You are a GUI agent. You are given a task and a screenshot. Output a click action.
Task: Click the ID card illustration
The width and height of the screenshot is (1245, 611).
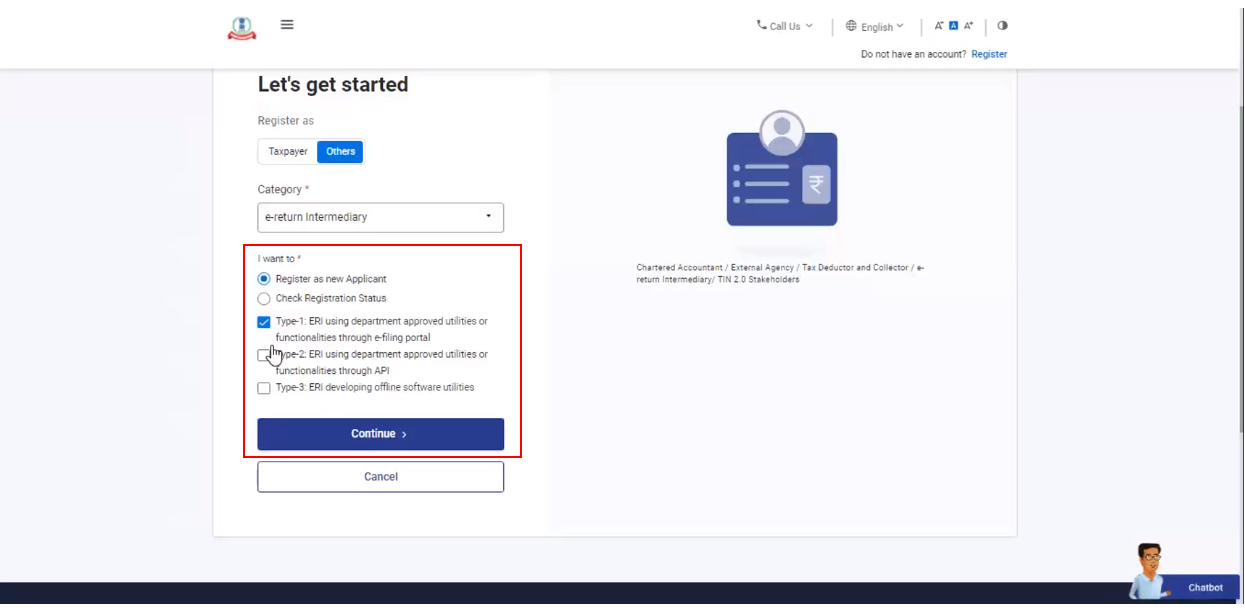[x=781, y=170]
